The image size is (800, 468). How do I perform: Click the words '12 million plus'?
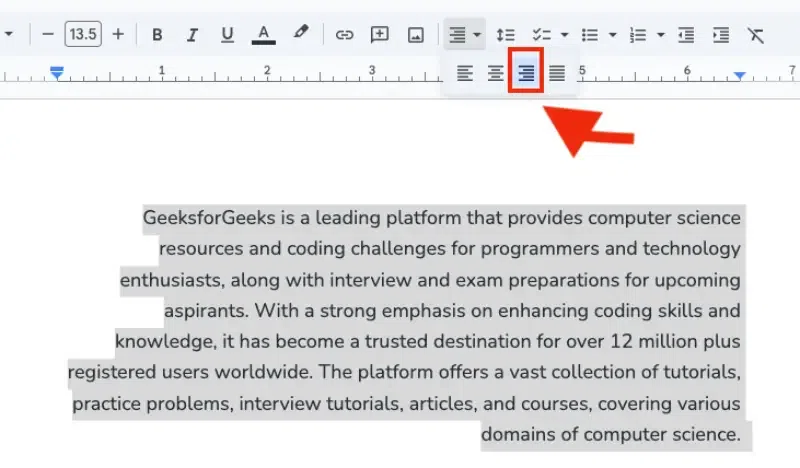click(675, 341)
